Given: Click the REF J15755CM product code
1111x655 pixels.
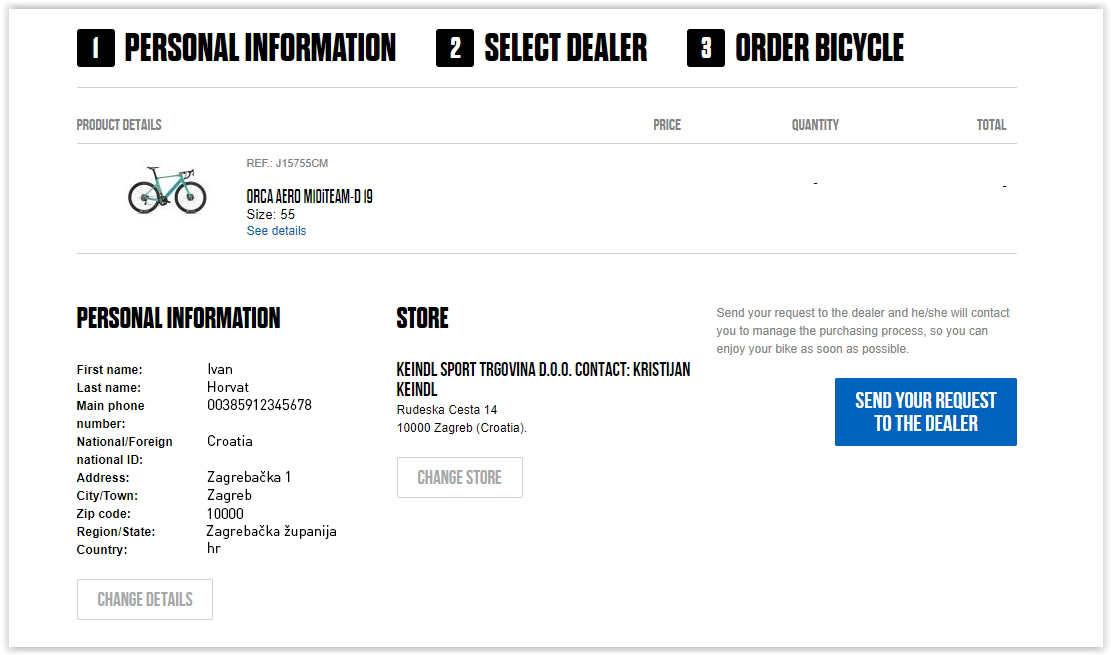Looking at the screenshot, I should [x=287, y=163].
